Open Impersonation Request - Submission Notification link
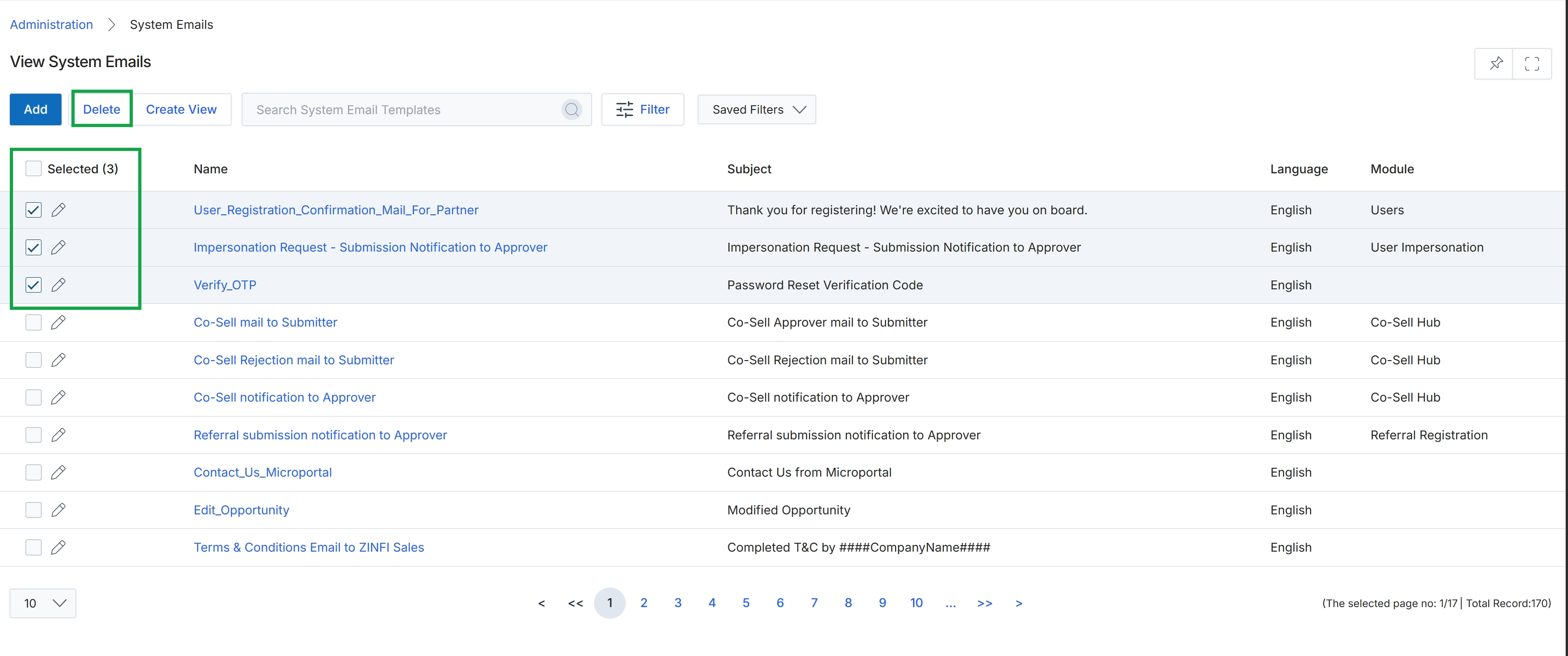The height and width of the screenshot is (656, 1568). [x=370, y=247]
